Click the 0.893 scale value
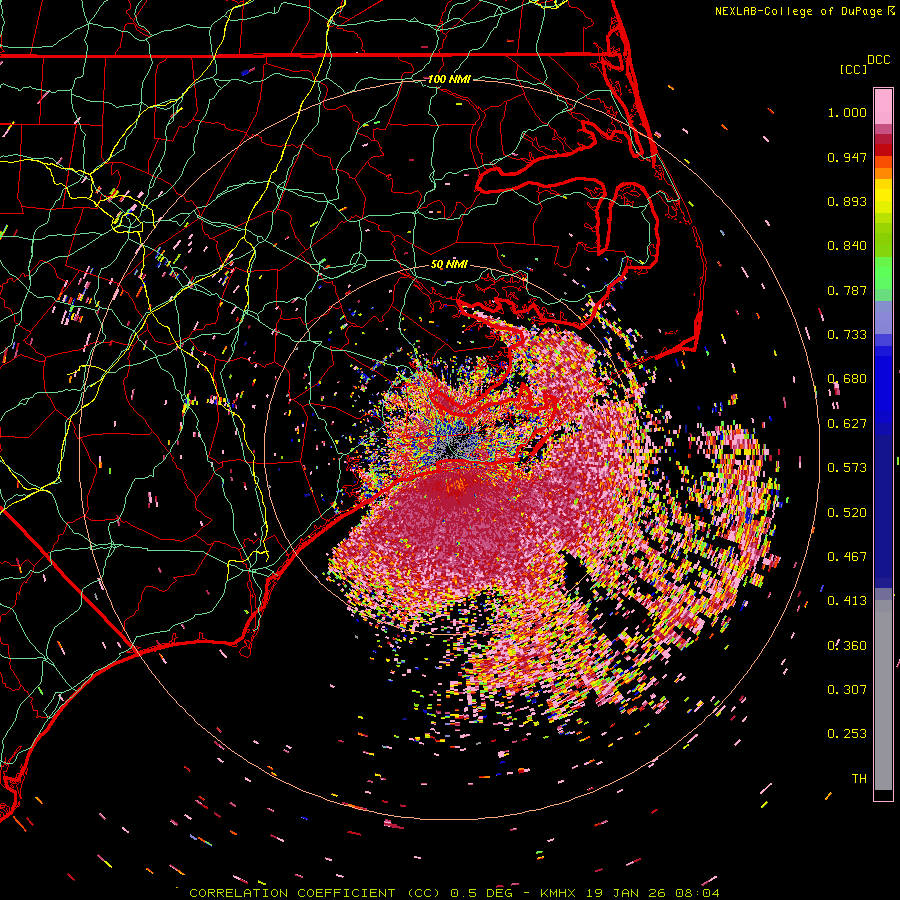 [847, 201]
